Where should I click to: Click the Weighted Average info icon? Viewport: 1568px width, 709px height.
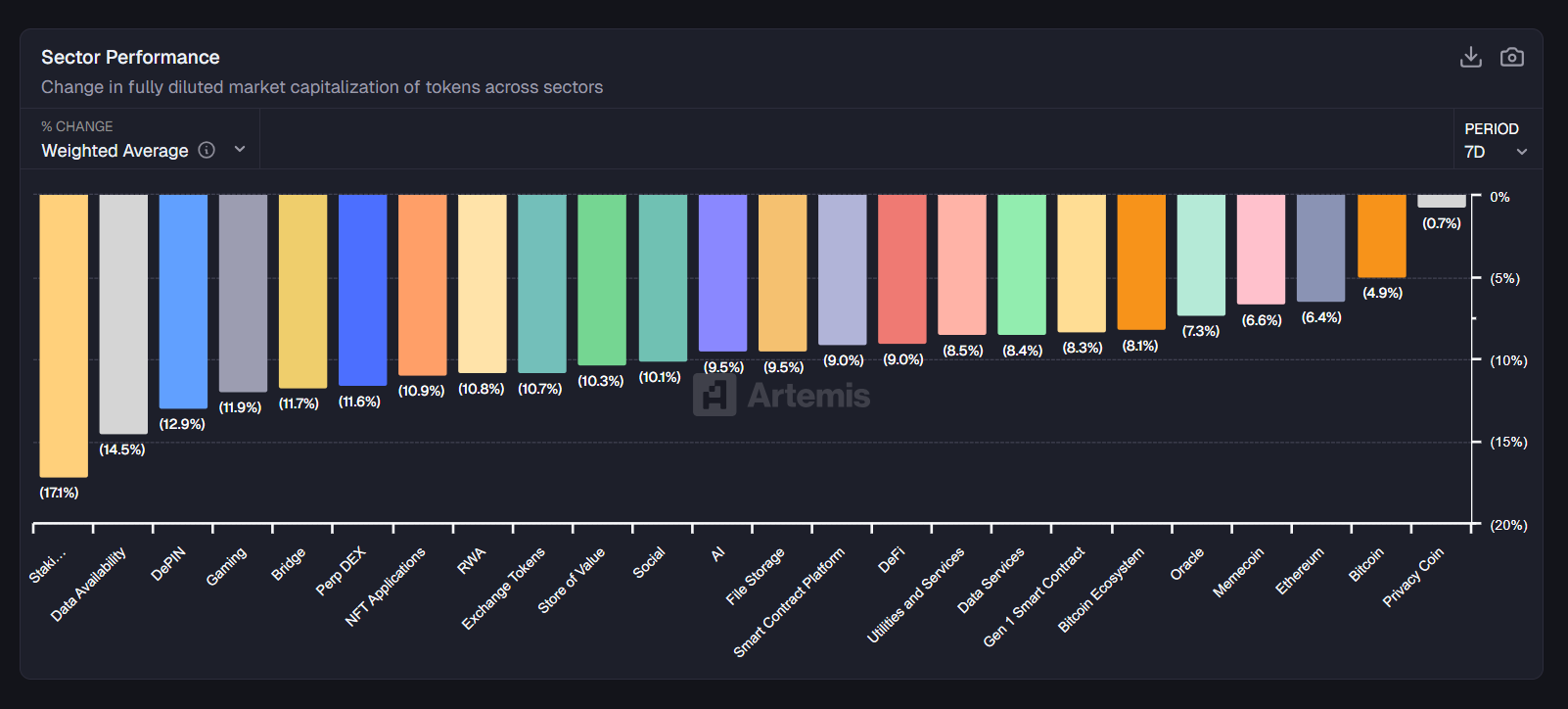[207, 150]
